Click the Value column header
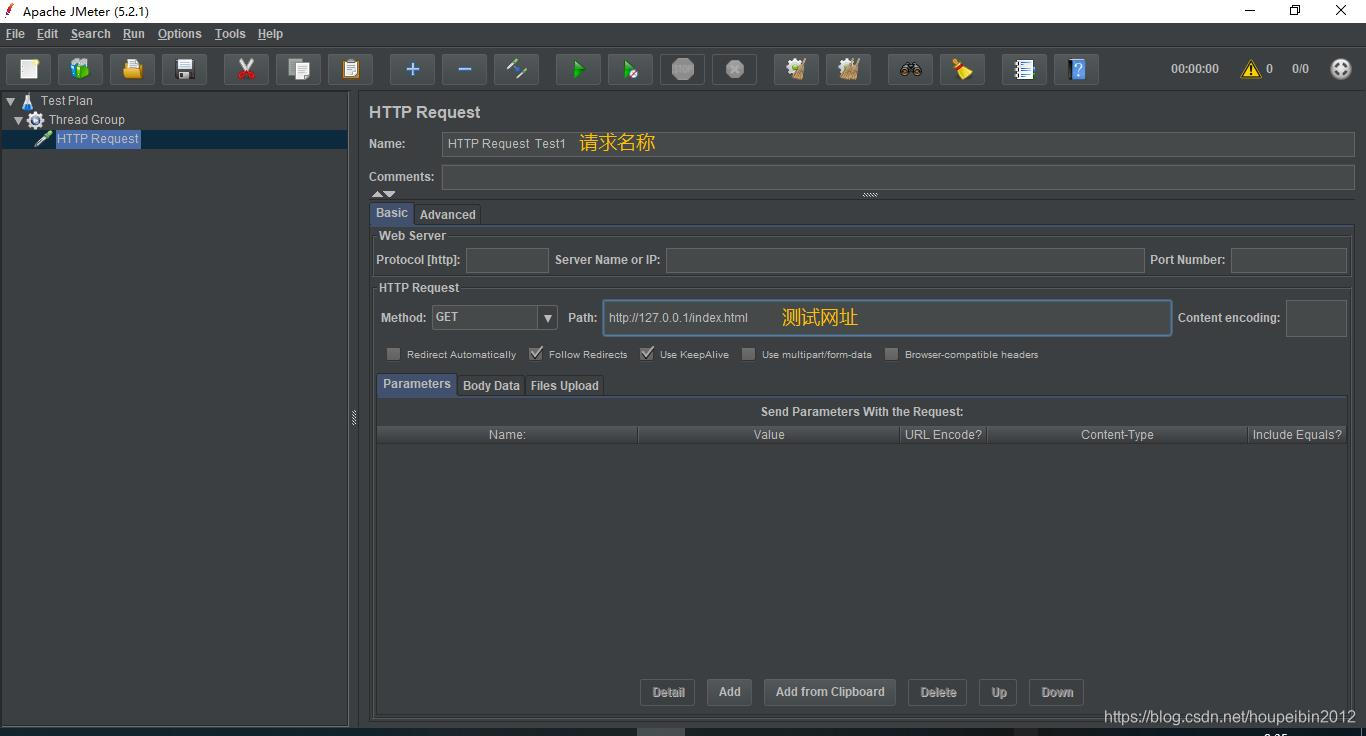Image resolution: width=1366 pixels, height=736 pixels. [769, 435]
